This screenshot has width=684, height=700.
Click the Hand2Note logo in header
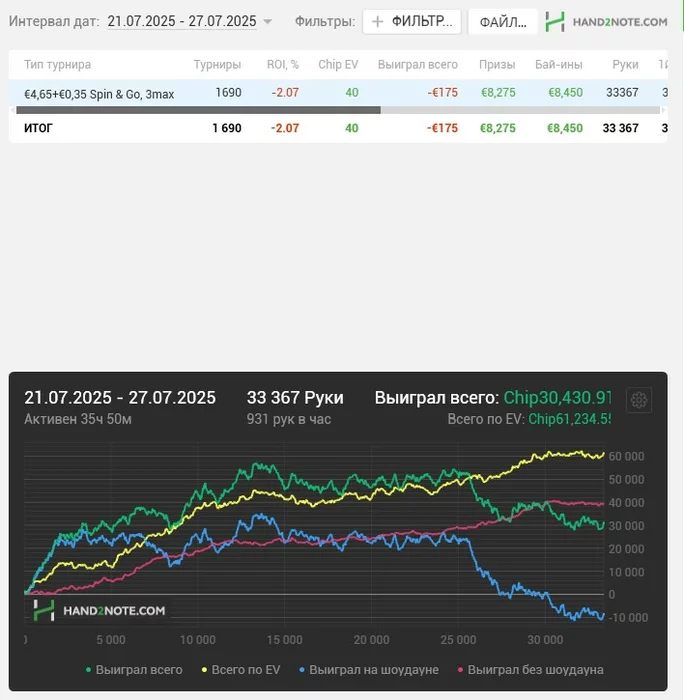click(x=607, y=22)
